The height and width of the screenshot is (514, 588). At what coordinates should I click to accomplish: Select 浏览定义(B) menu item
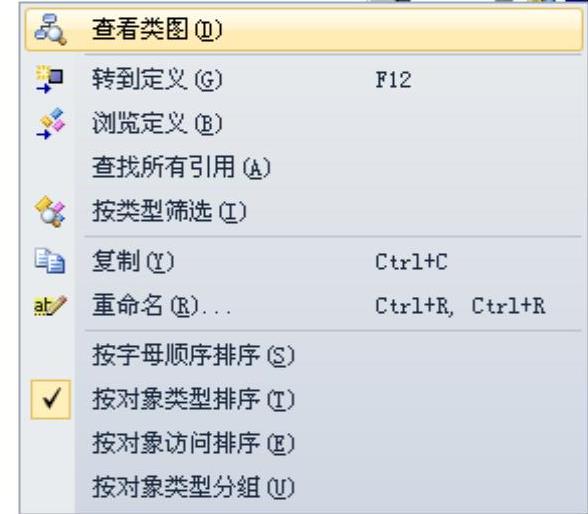pos(304,123)
